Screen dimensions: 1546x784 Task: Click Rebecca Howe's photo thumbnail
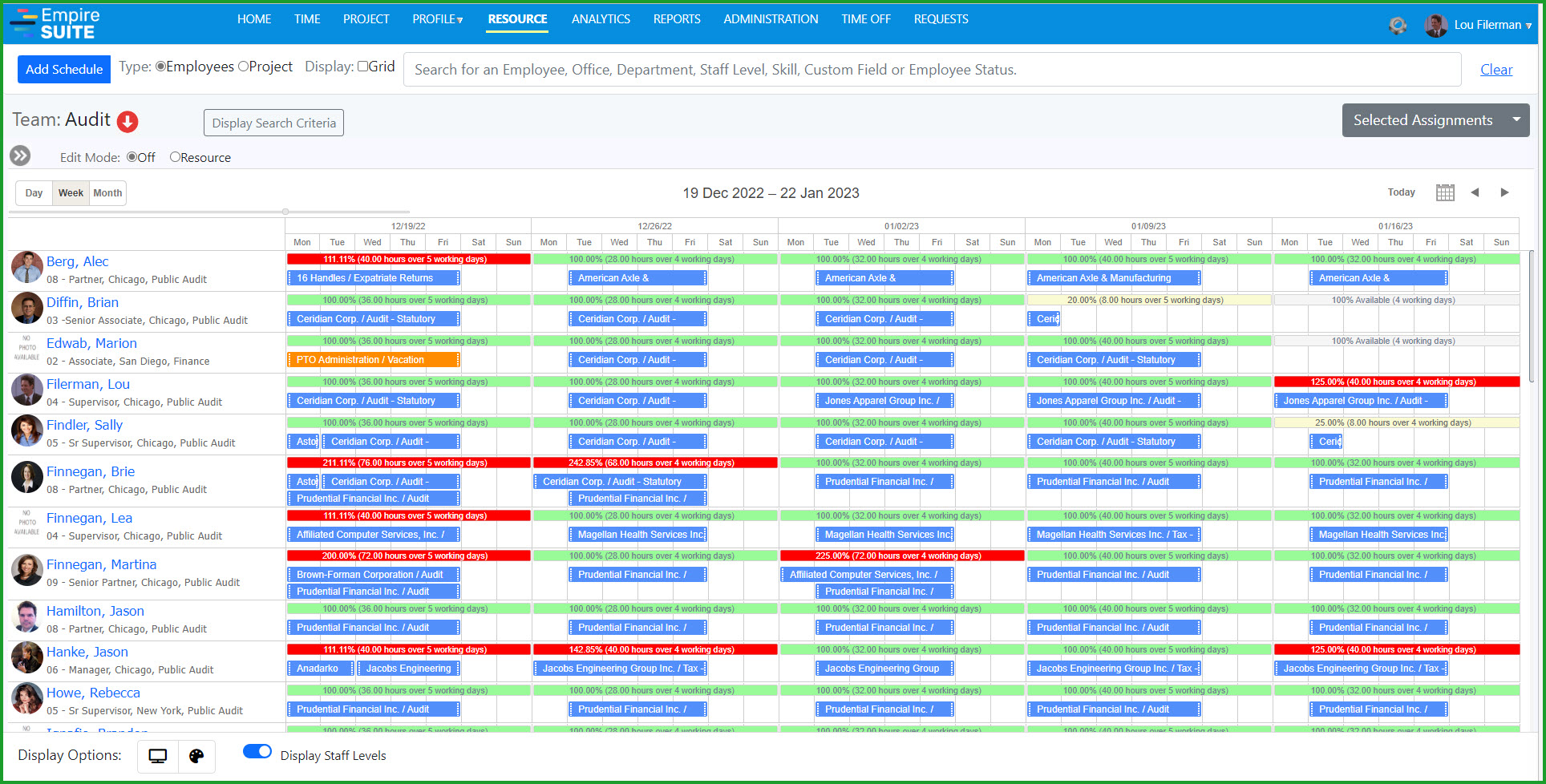(27, 698)
